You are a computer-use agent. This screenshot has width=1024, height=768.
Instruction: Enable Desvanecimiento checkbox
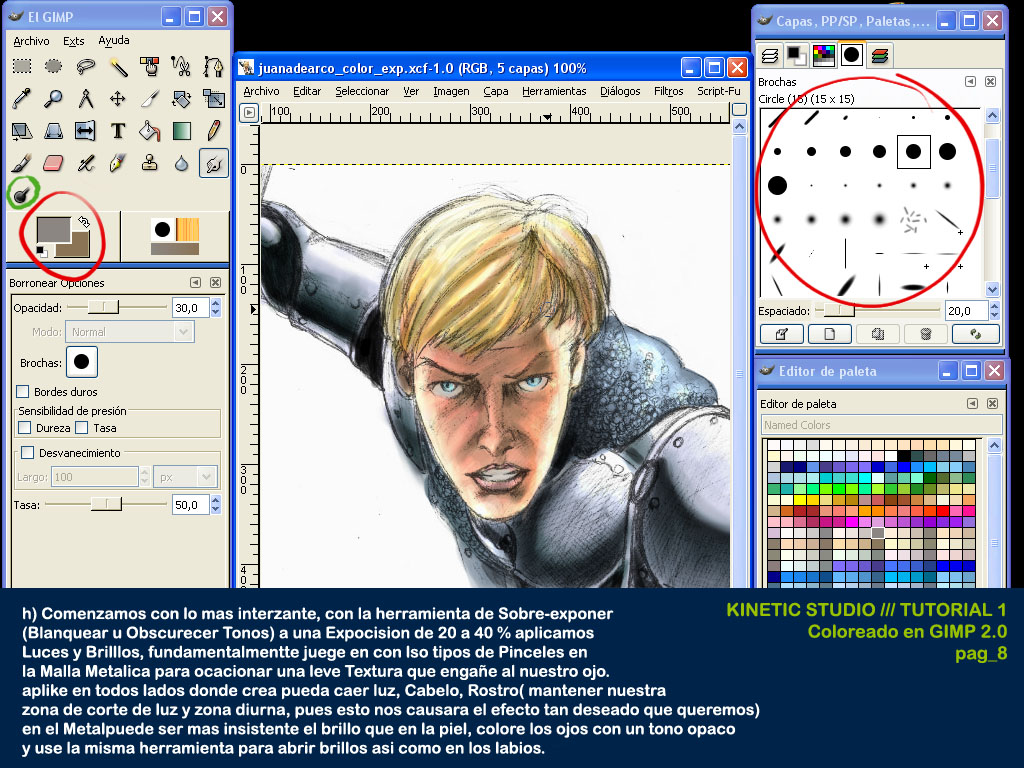click(x=27, y=453)
